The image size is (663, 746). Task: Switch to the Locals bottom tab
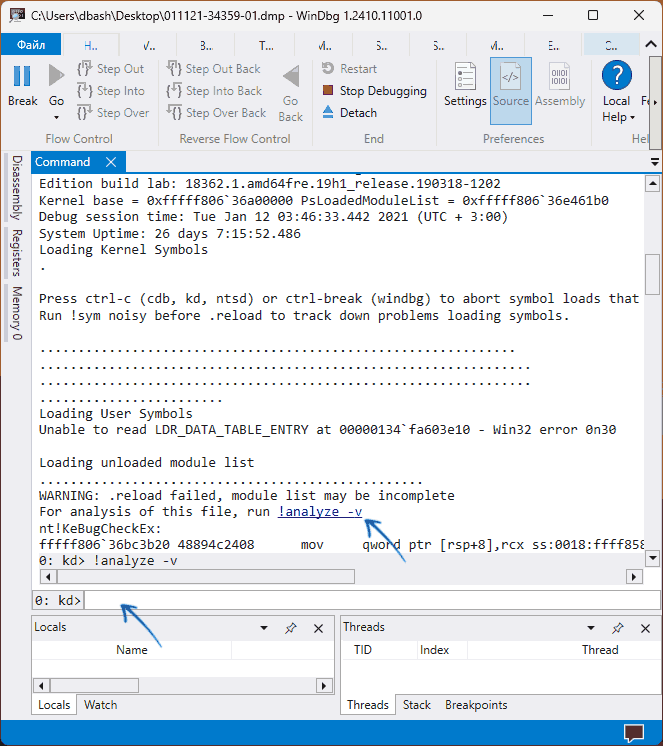[x=54, y=705]
